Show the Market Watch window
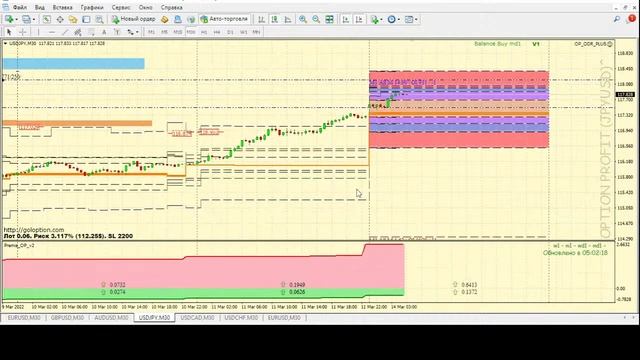Viewport: 640px width, 360px height. (47, 19)
